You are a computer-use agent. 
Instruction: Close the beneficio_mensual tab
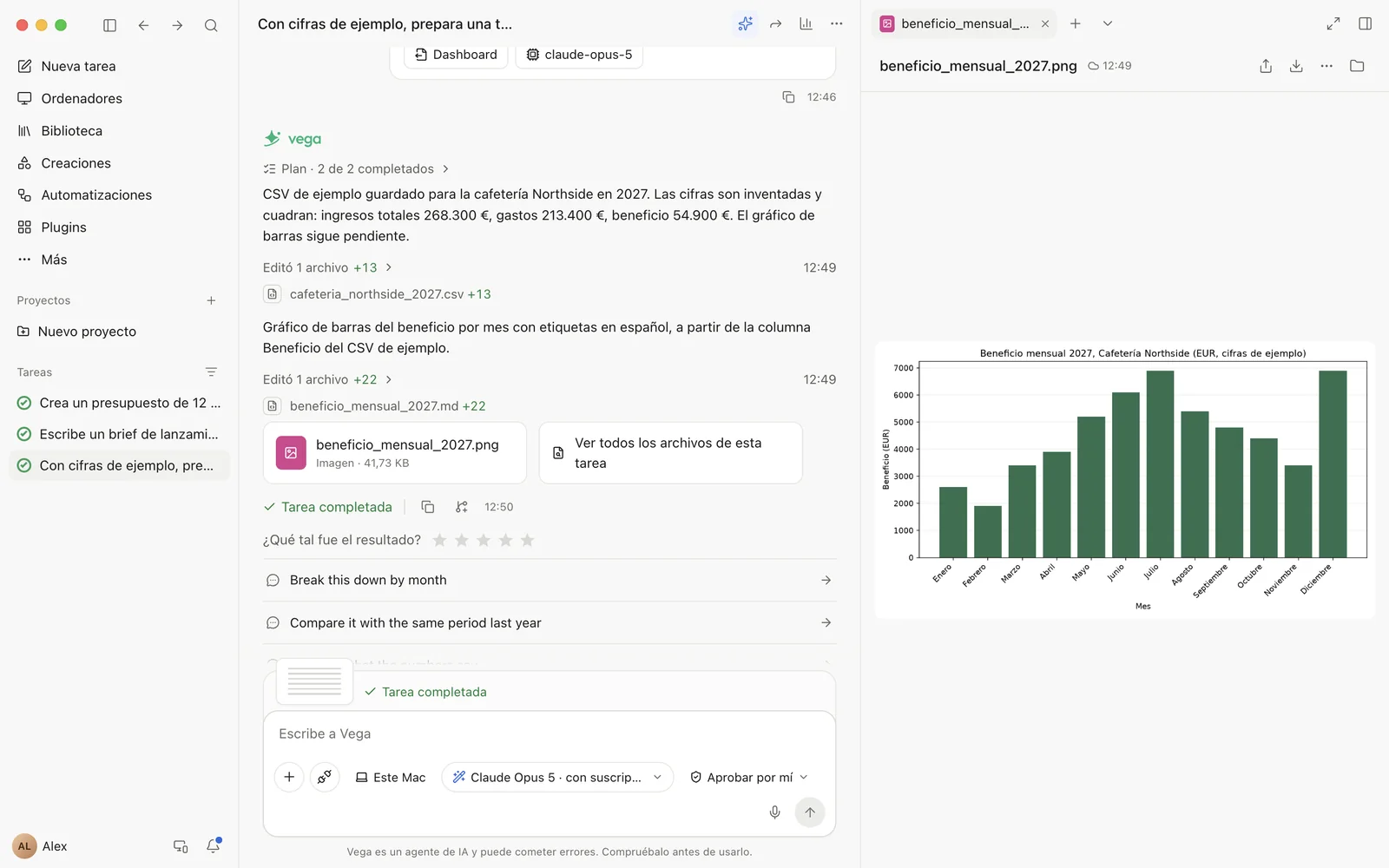tap(1045, 24)
